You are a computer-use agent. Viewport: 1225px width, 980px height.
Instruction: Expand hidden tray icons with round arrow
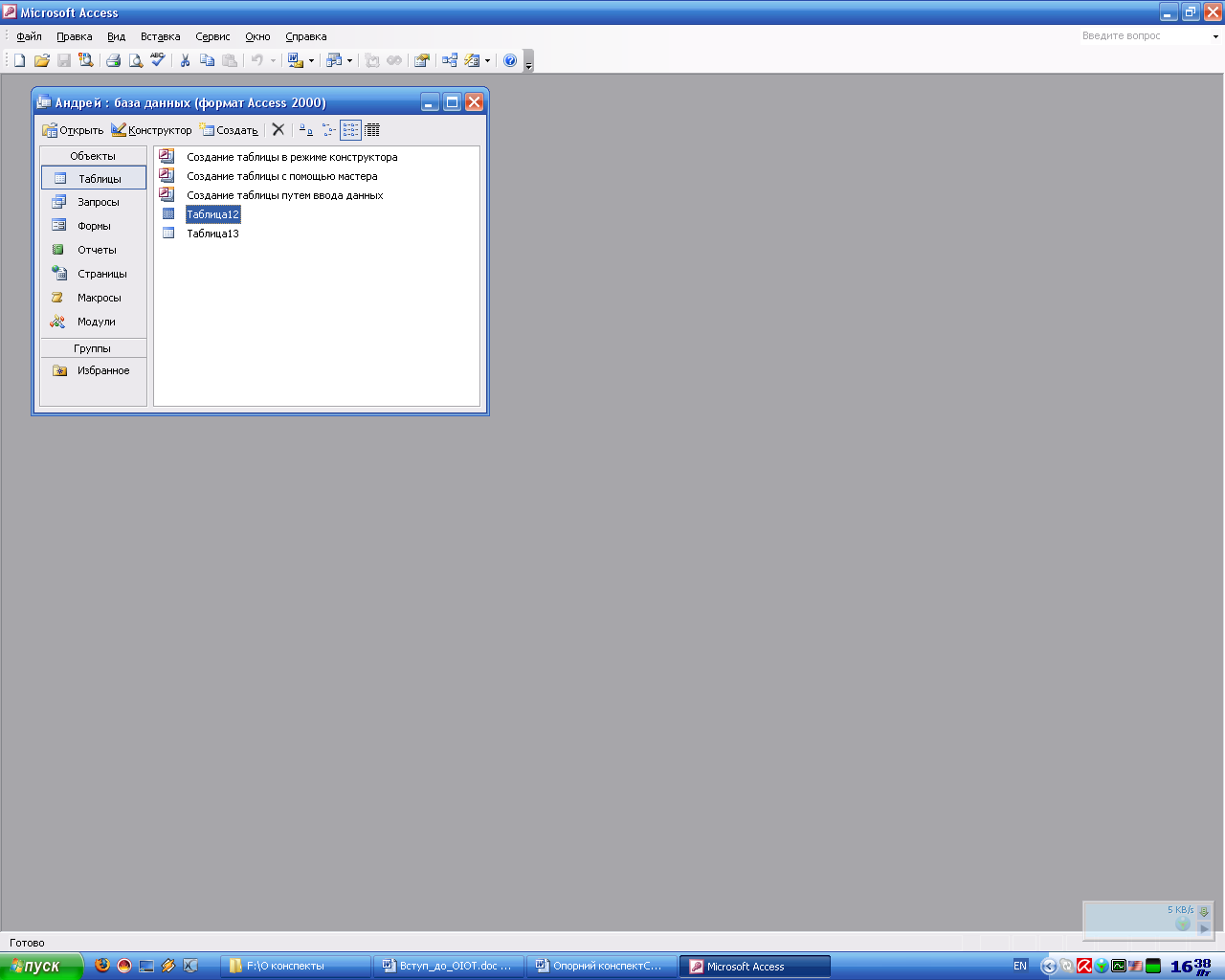(1049, 967)
